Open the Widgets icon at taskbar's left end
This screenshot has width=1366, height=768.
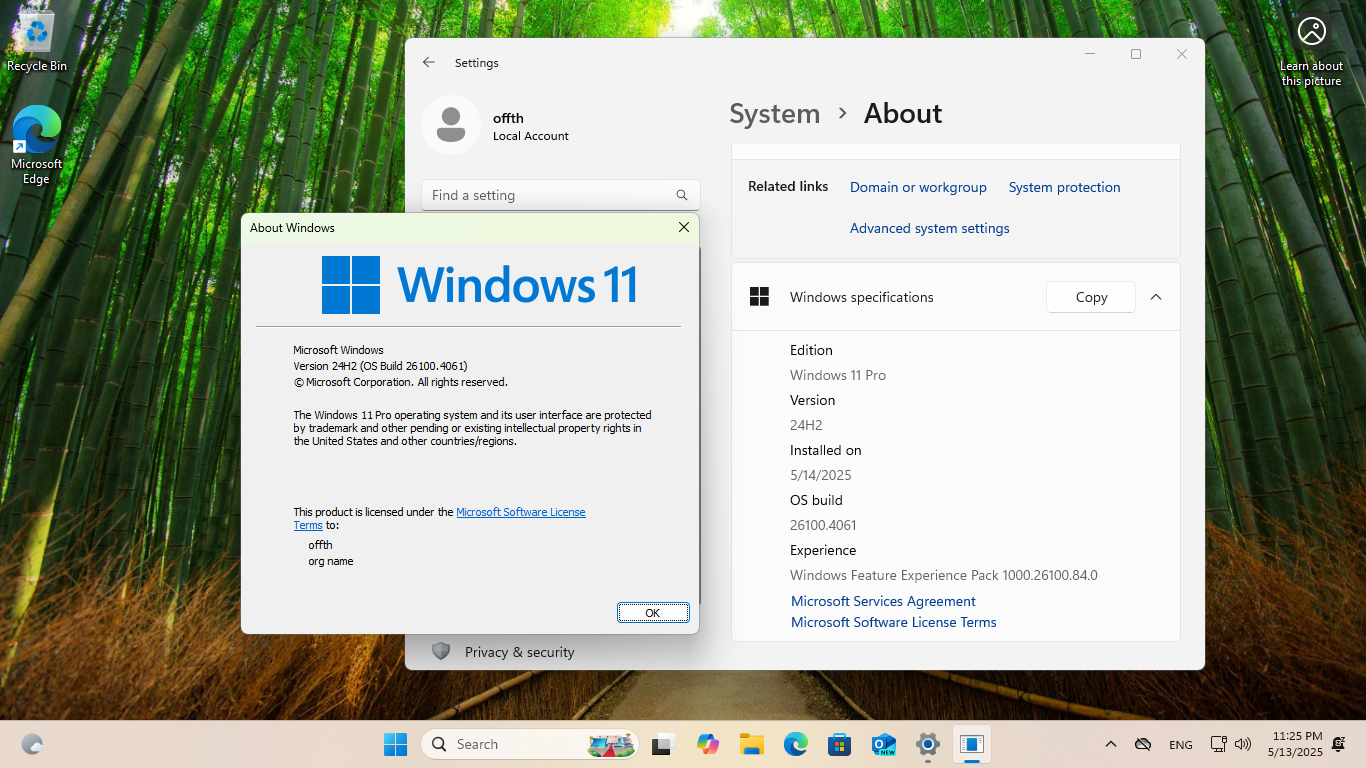(32, 744)
